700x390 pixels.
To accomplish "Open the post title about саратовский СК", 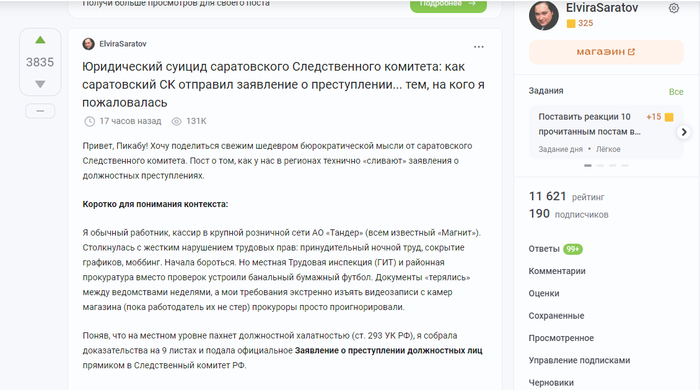I will pos(283,85).
